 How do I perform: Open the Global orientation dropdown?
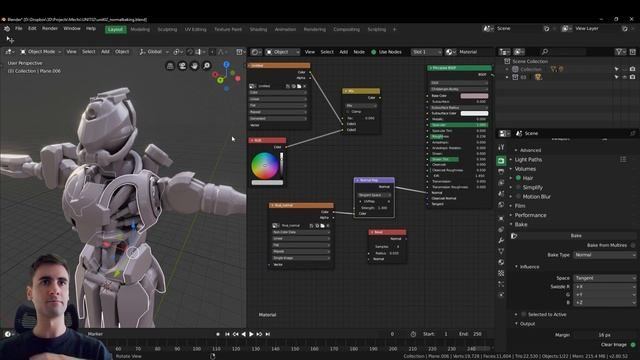pyautogui.click(x=153, y=52)
